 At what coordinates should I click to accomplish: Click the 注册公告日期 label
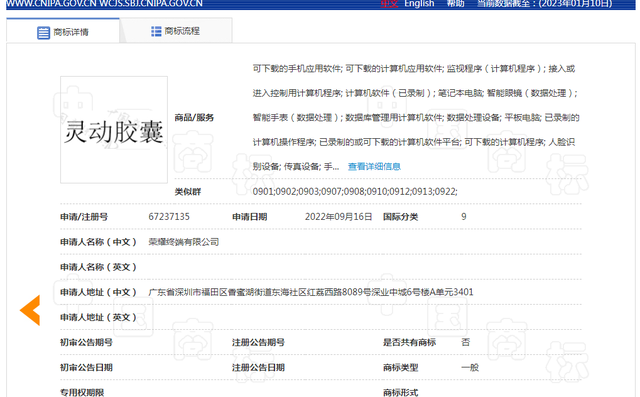(258, 368)
